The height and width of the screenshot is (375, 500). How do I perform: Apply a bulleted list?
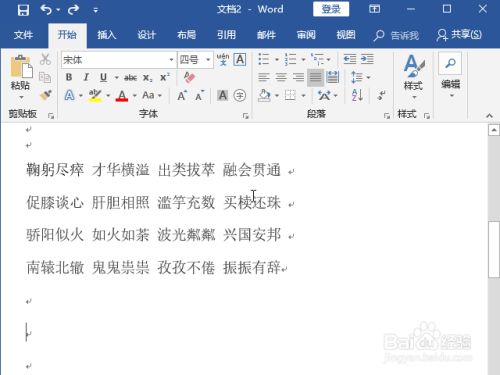tap(264, 59)
